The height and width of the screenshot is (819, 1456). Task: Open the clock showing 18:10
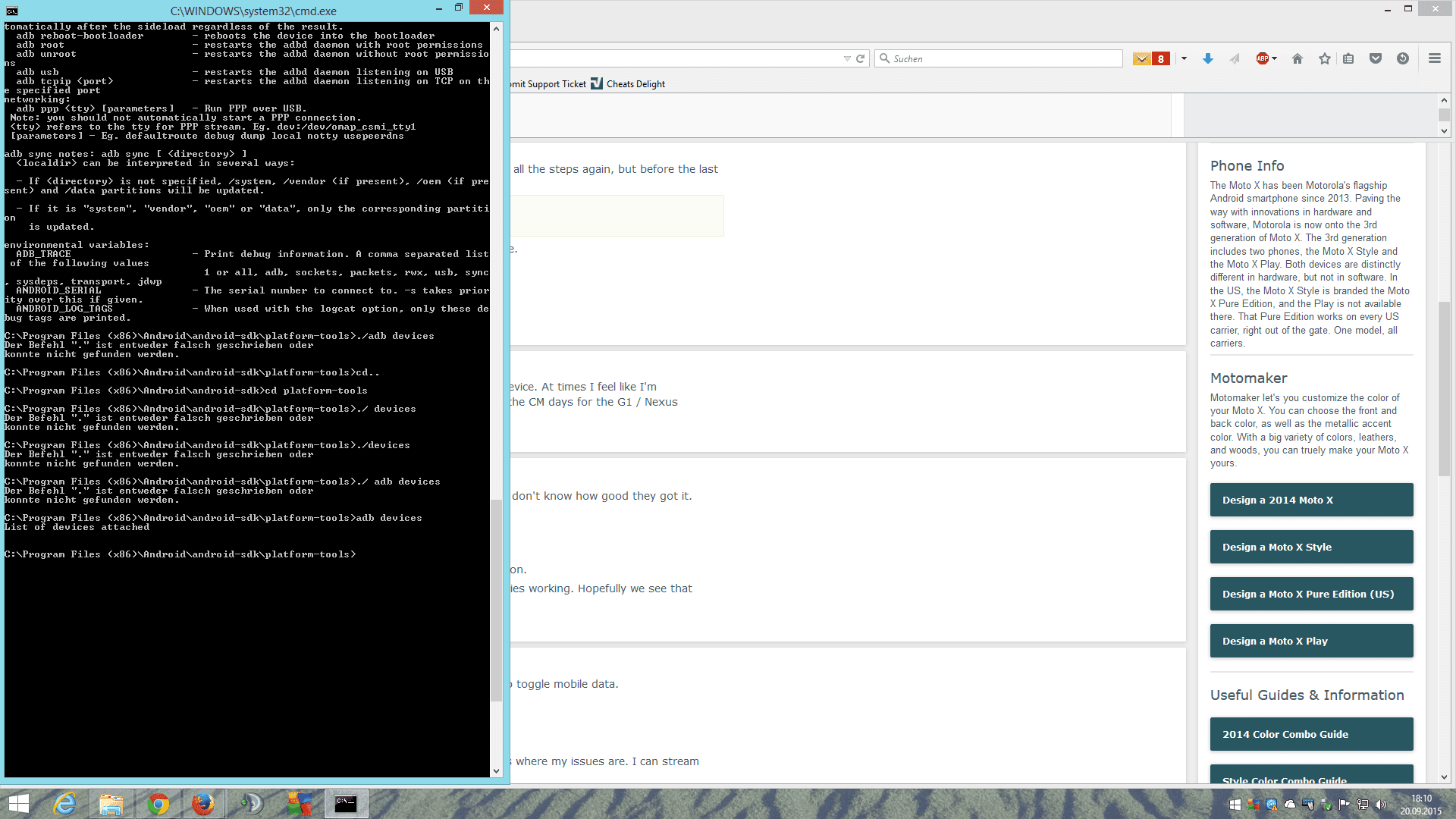pyautogui.click(x=1421, y=805)
